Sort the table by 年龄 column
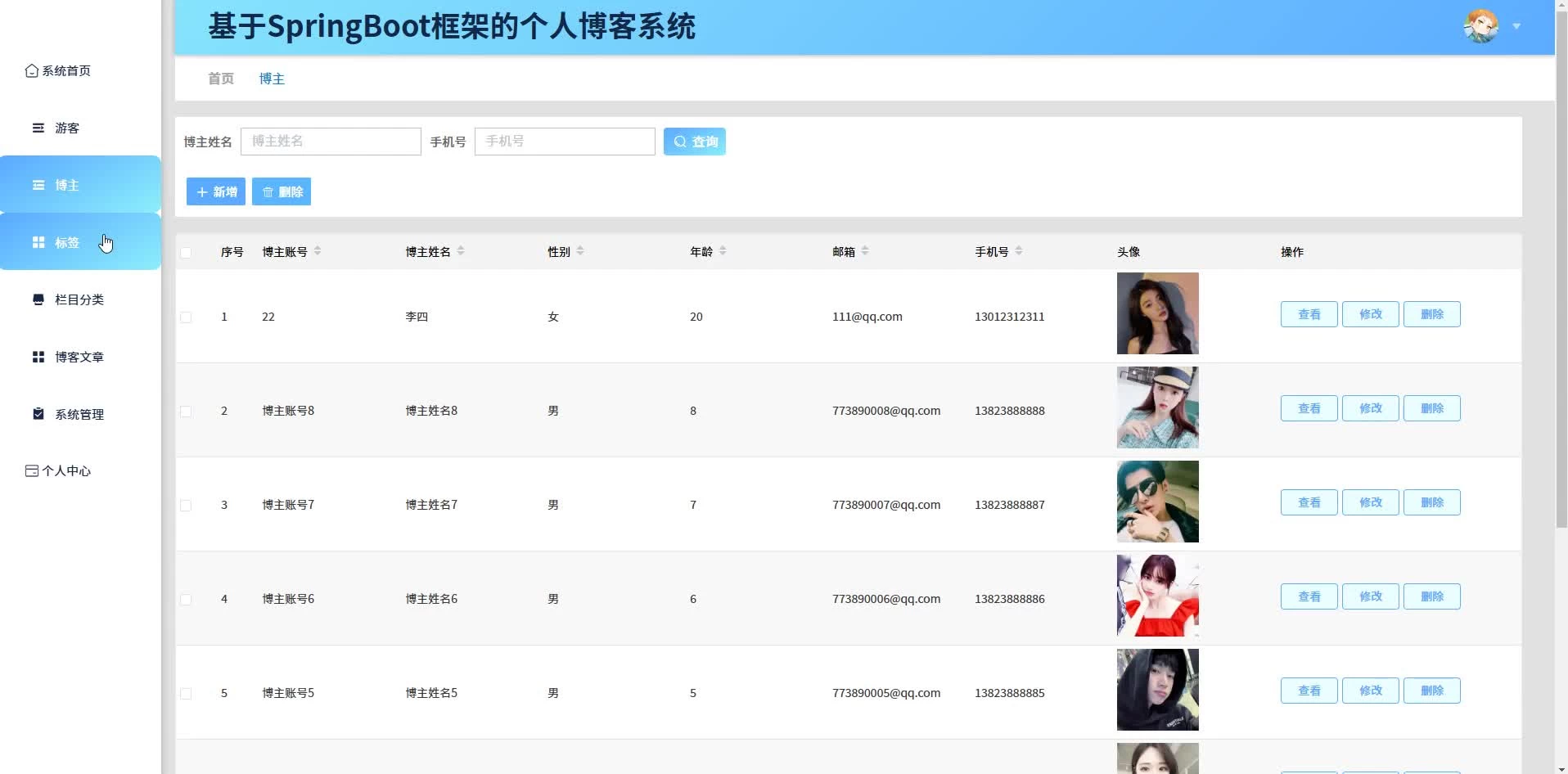The image size is (1568, 774). click(723, 252)
